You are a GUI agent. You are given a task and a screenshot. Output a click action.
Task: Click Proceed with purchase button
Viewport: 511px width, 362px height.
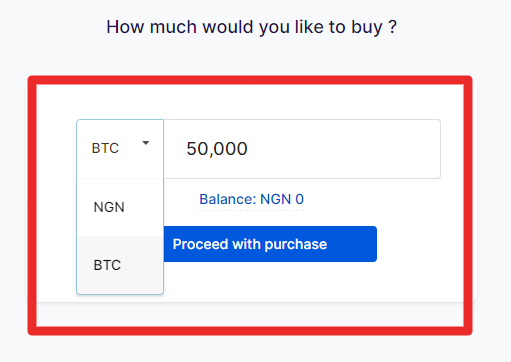[270, 244]
